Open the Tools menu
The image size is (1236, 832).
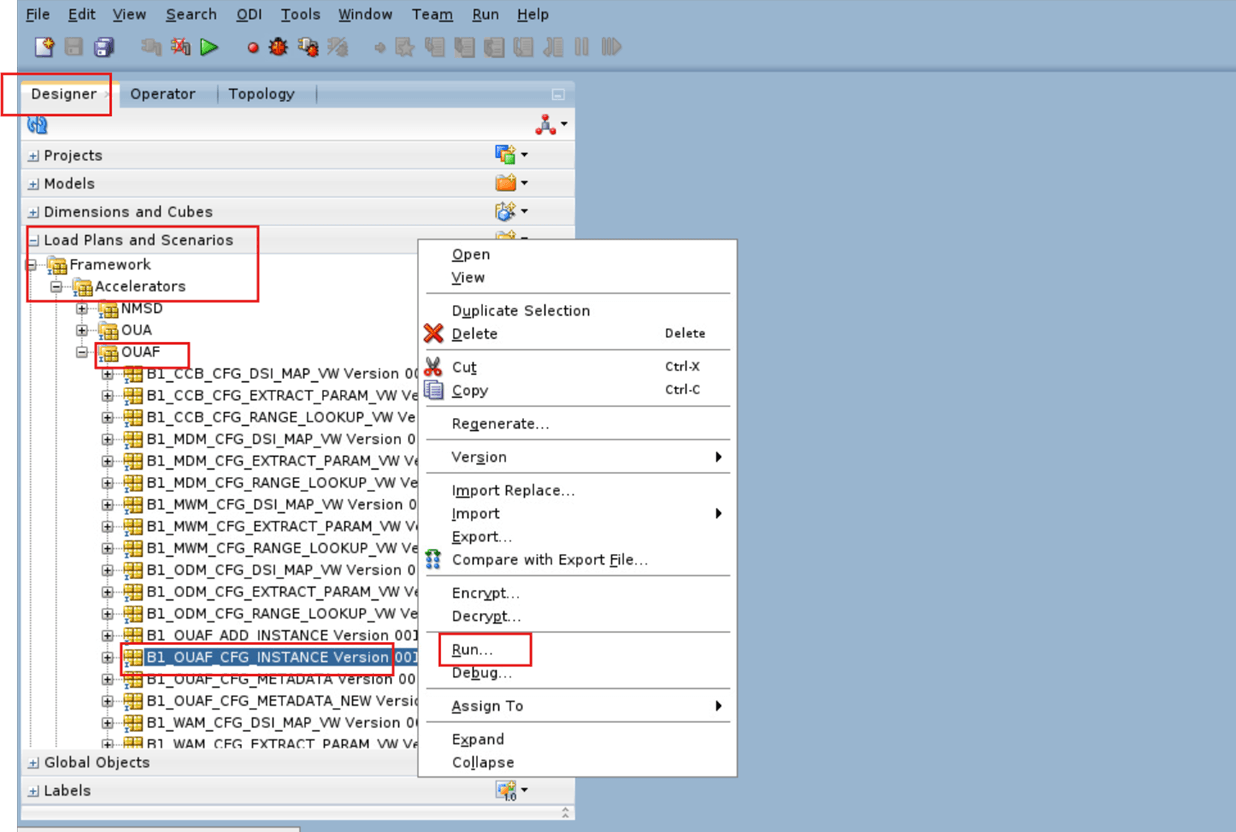[300, 14]
